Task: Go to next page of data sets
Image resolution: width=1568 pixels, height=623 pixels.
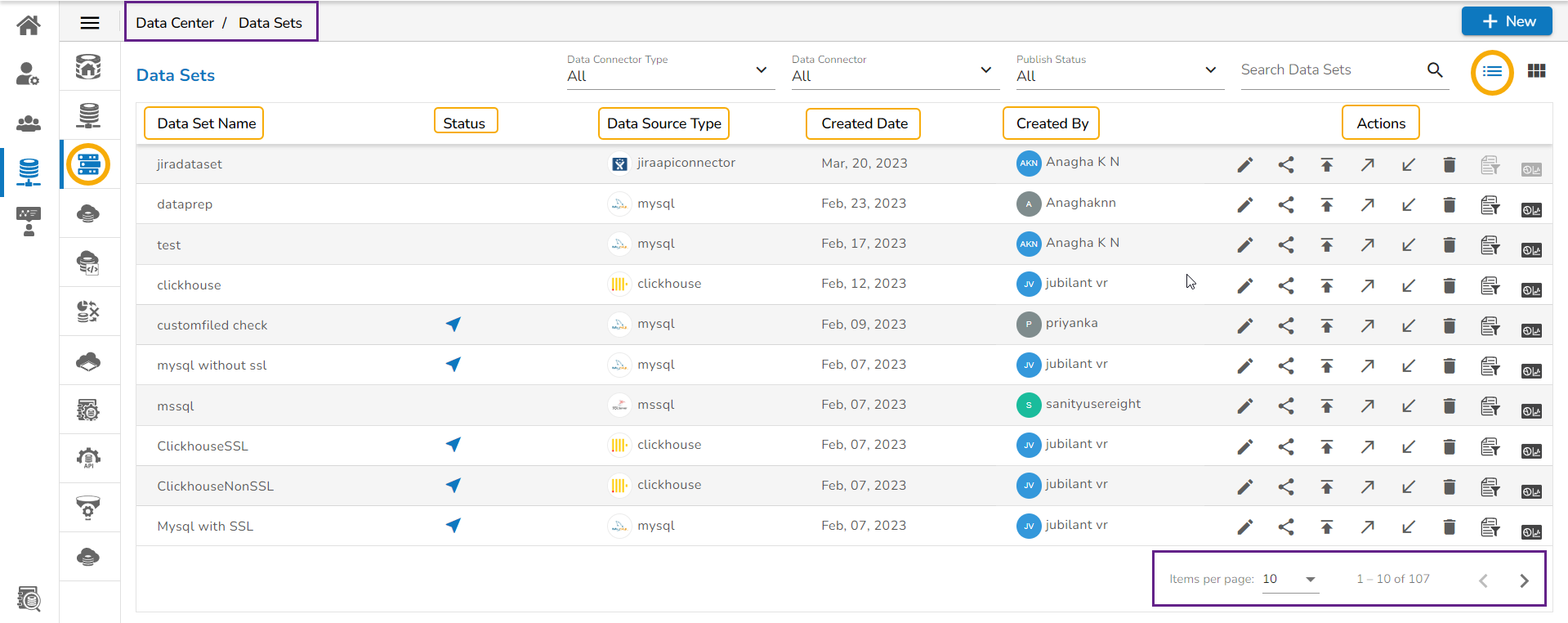Action: point(1524,580)
